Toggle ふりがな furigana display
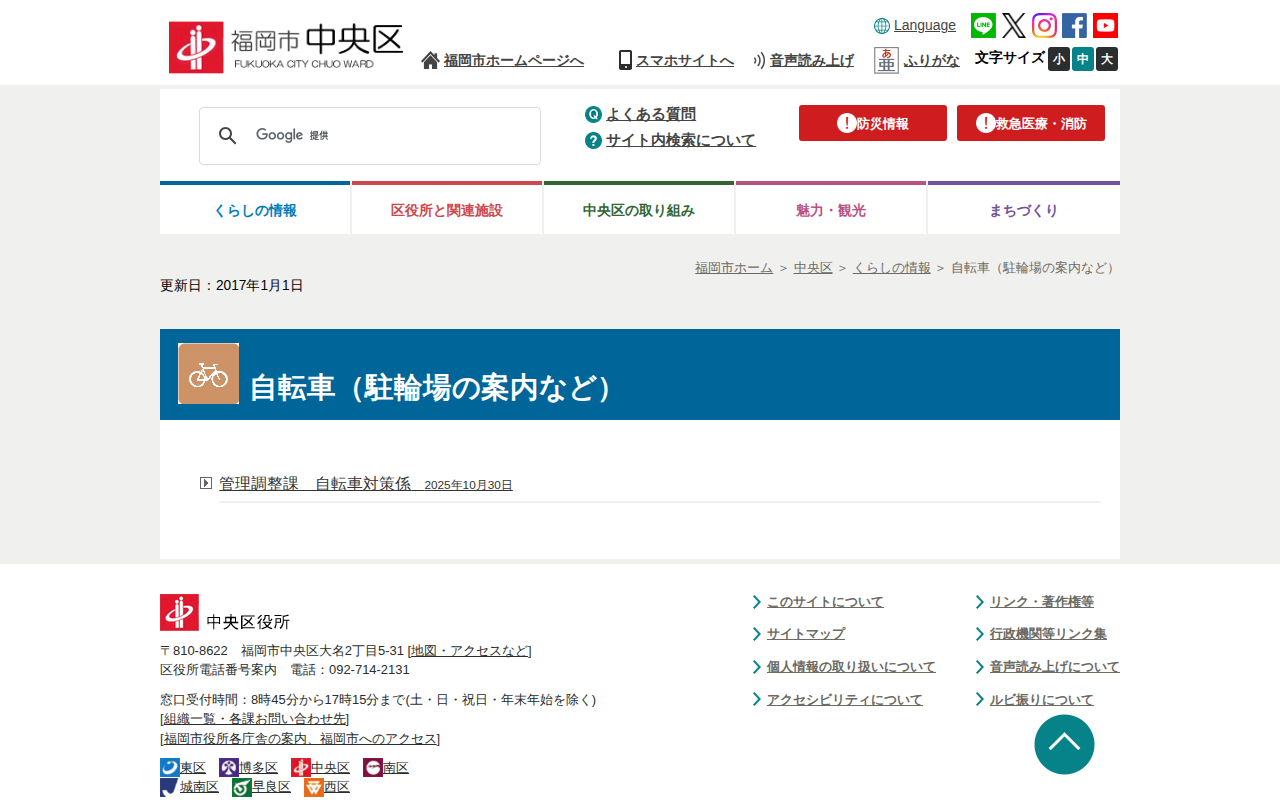 click(931, 60)
